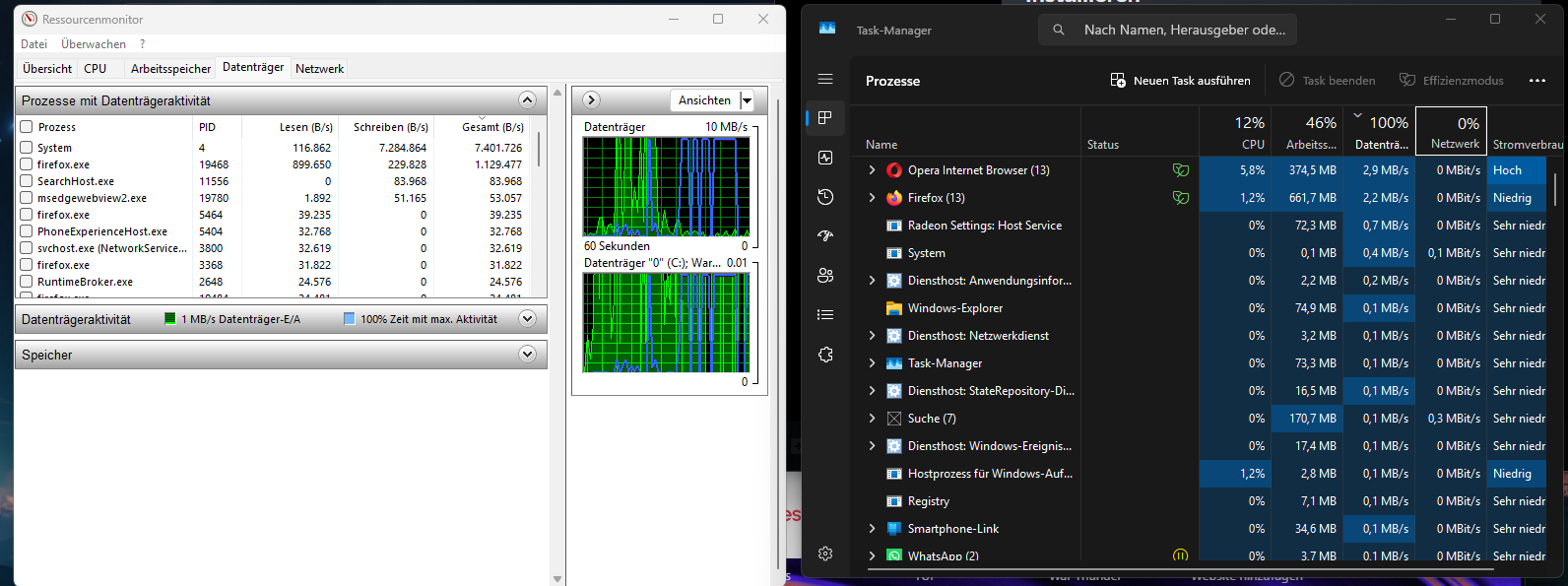Check the System process checkbox
The width and height of the screenshot is (1568, 586).
tap(27, 148)
